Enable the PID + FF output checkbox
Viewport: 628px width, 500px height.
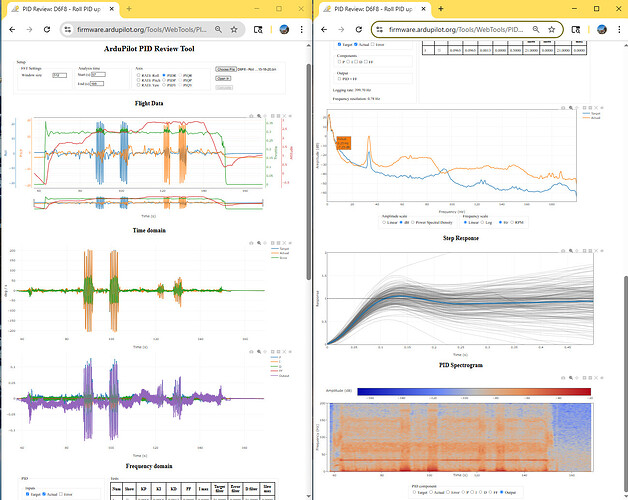click(339, 79)
